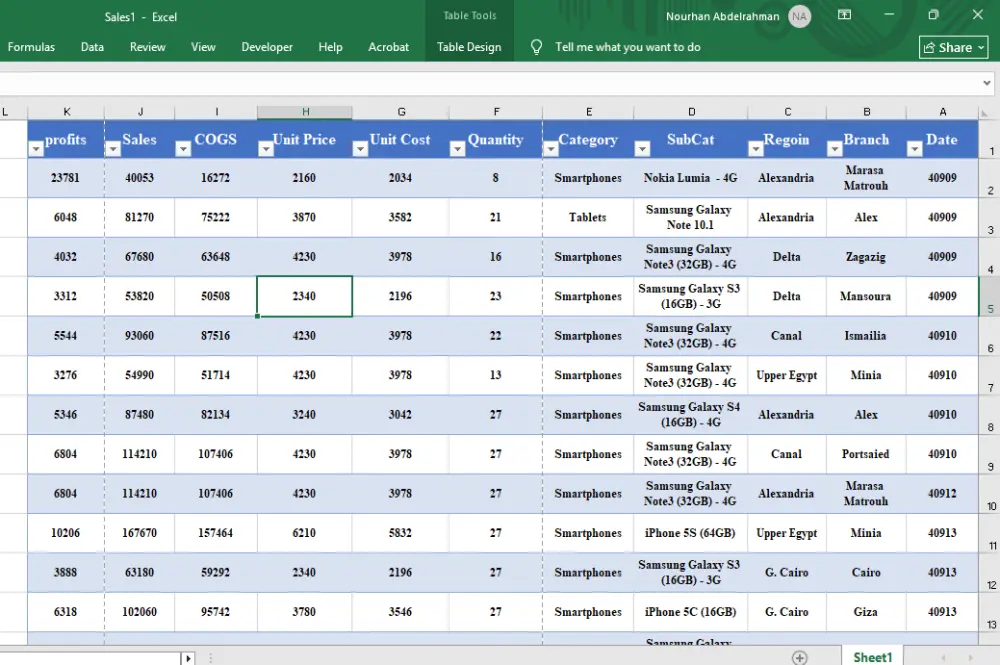This screenshot has height=665, width=1000.
Task: Open the Date filter dropdown
Action: coord(915,149)
